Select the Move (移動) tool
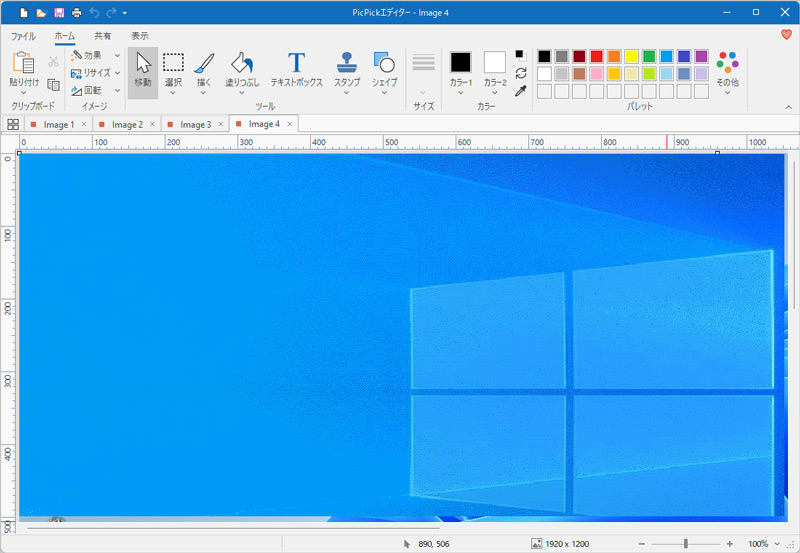The height and width of the screenshot is (553, 800). (142, 69)
